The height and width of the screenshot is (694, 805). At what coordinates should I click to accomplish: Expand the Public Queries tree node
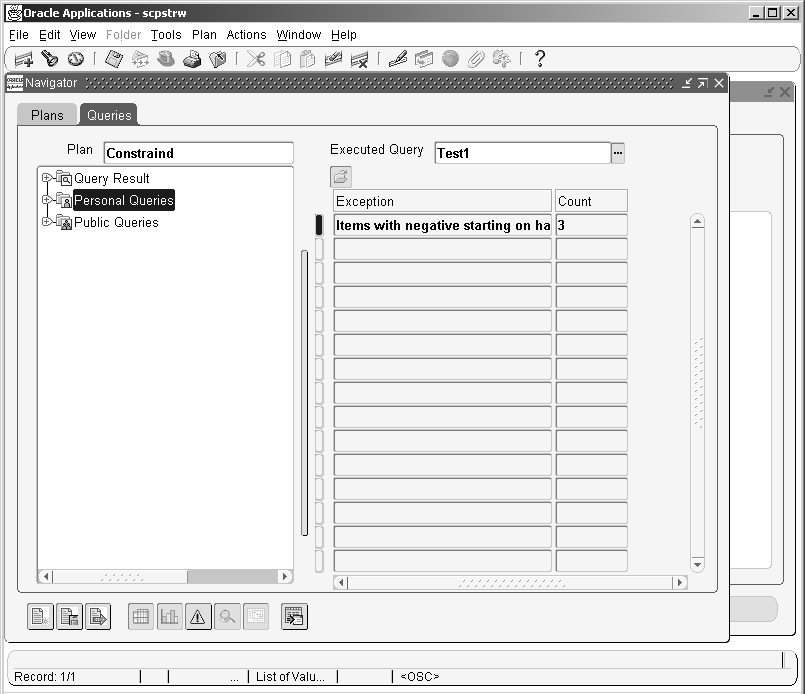[47, 221]
